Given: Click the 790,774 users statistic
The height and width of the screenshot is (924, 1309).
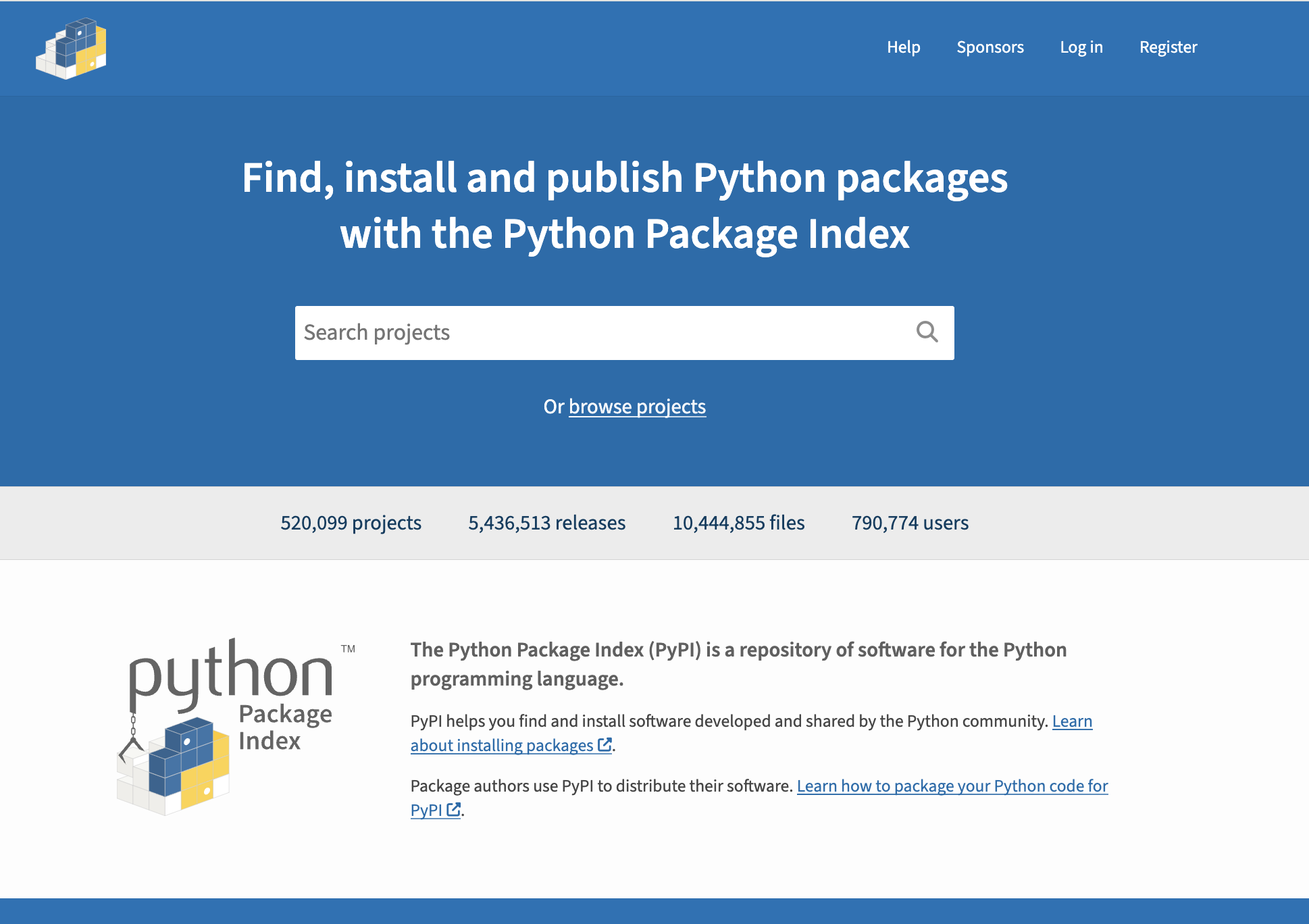Looking at the screenshot, I should pos(910,523).
